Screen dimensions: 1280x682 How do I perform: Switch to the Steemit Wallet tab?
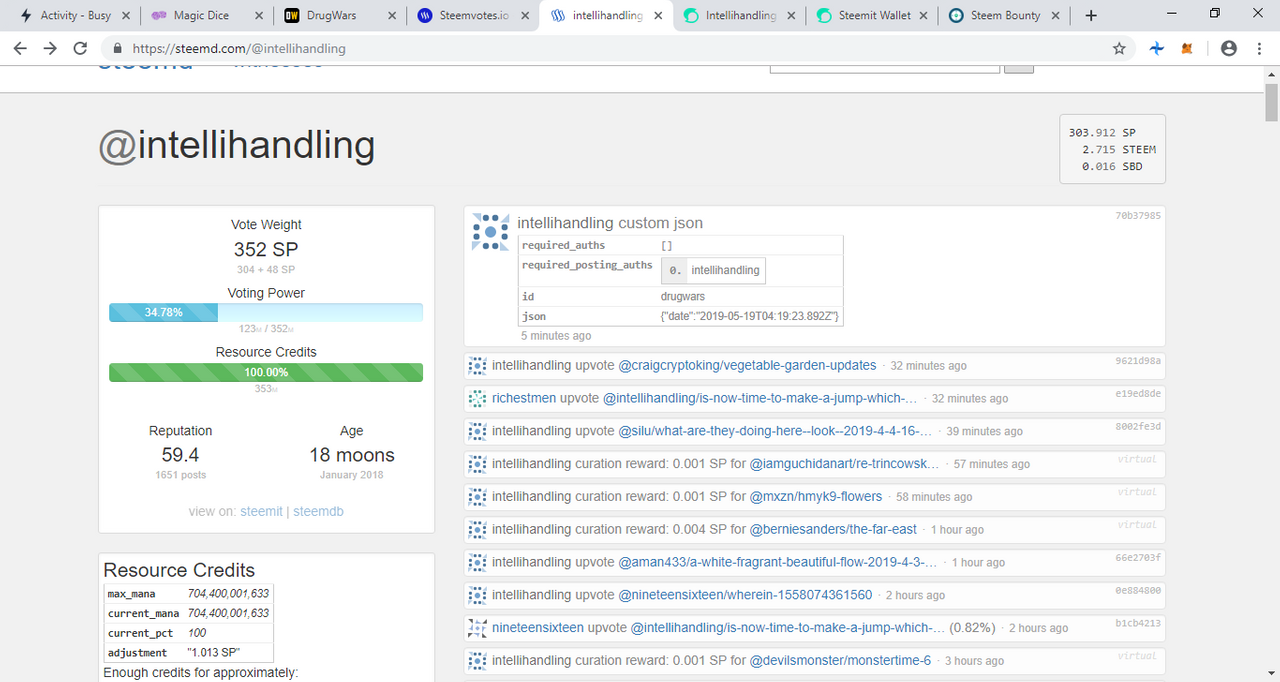coord(873,15)
